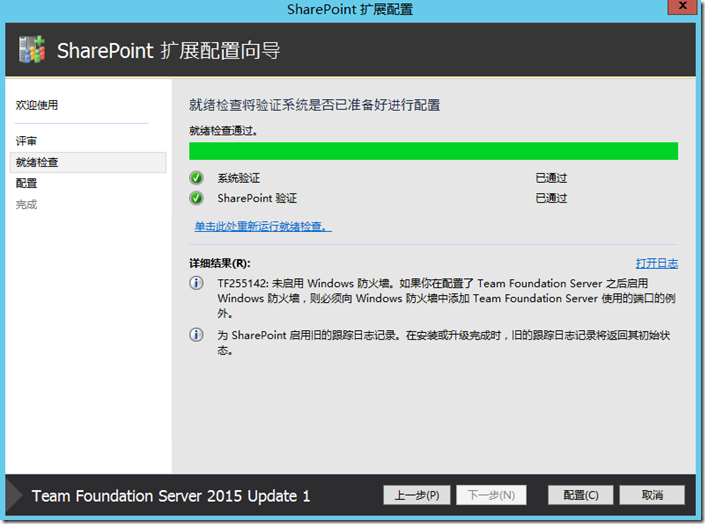Click the green check next to SharePoint 验证
This screenshot has height=524, width=705.
tap(196, 198)
